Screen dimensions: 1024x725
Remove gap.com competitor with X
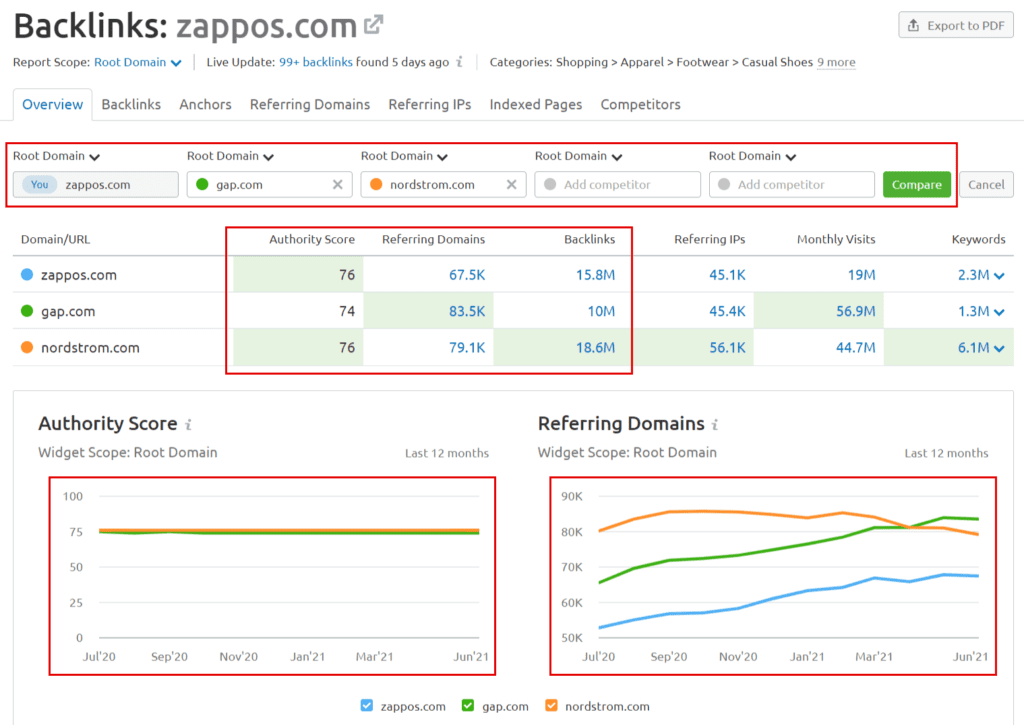[338, 185]
